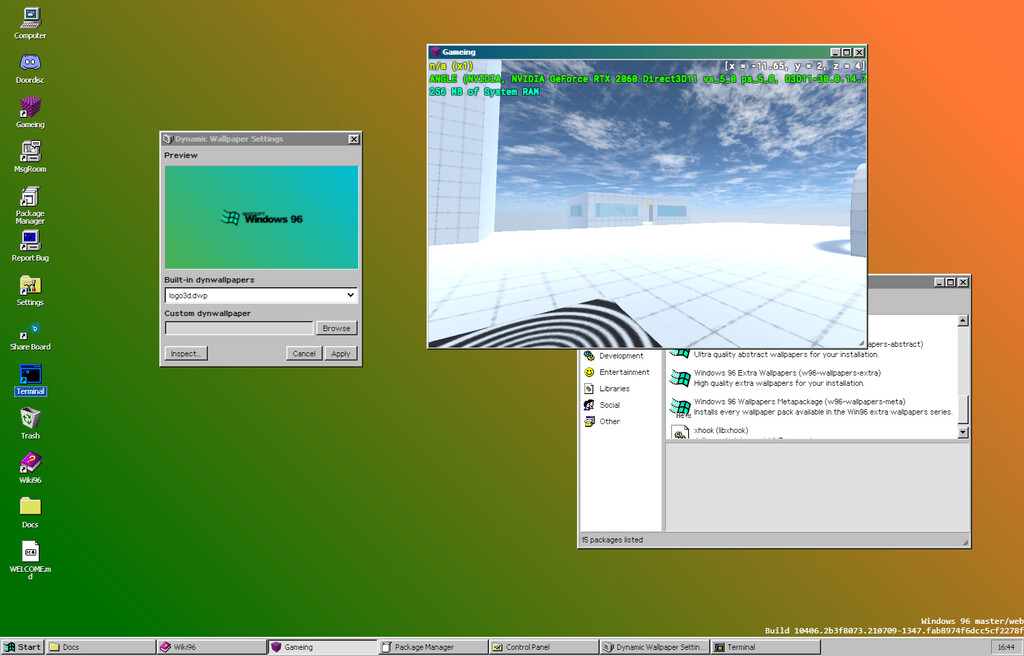1024x656 pixels.
Task: Click the custom dynwallpaper path field
Action: (x=239, y=328)
